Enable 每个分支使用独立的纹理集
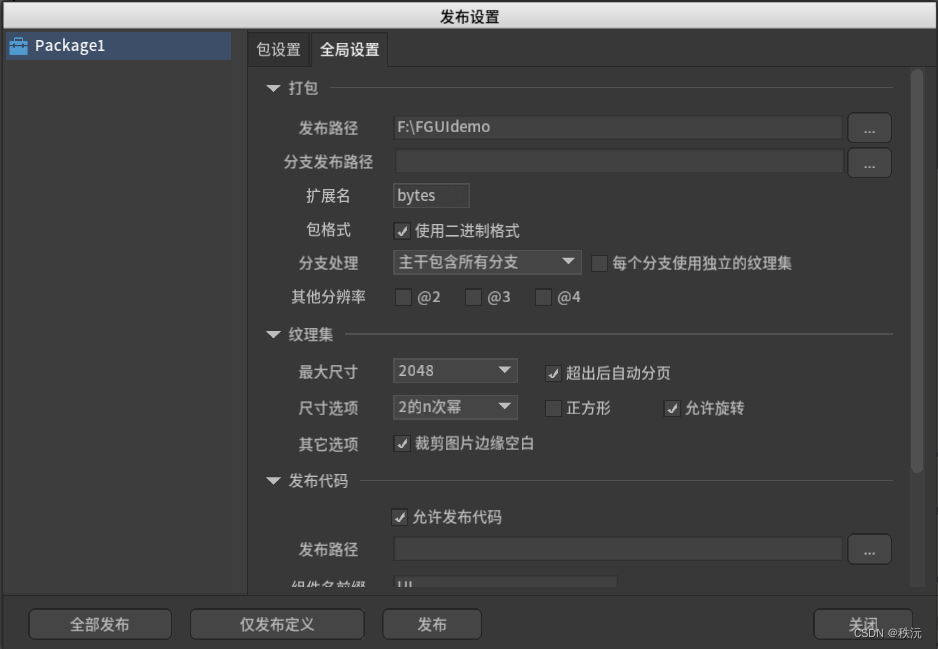 (x=599, y=262)
